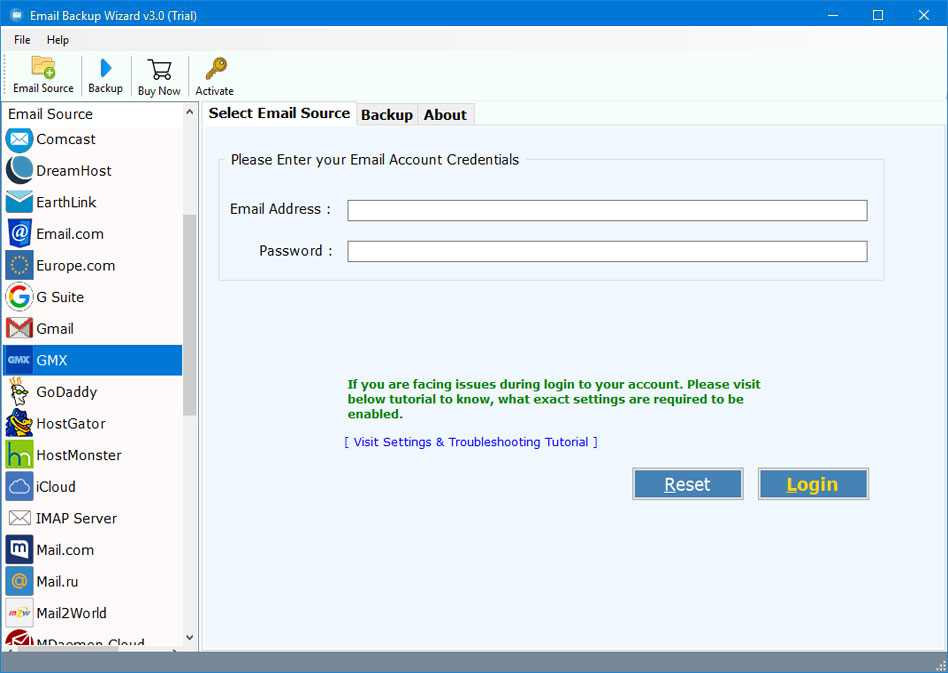
Task: Select the Mail2World icon
Action: point(19,613)
